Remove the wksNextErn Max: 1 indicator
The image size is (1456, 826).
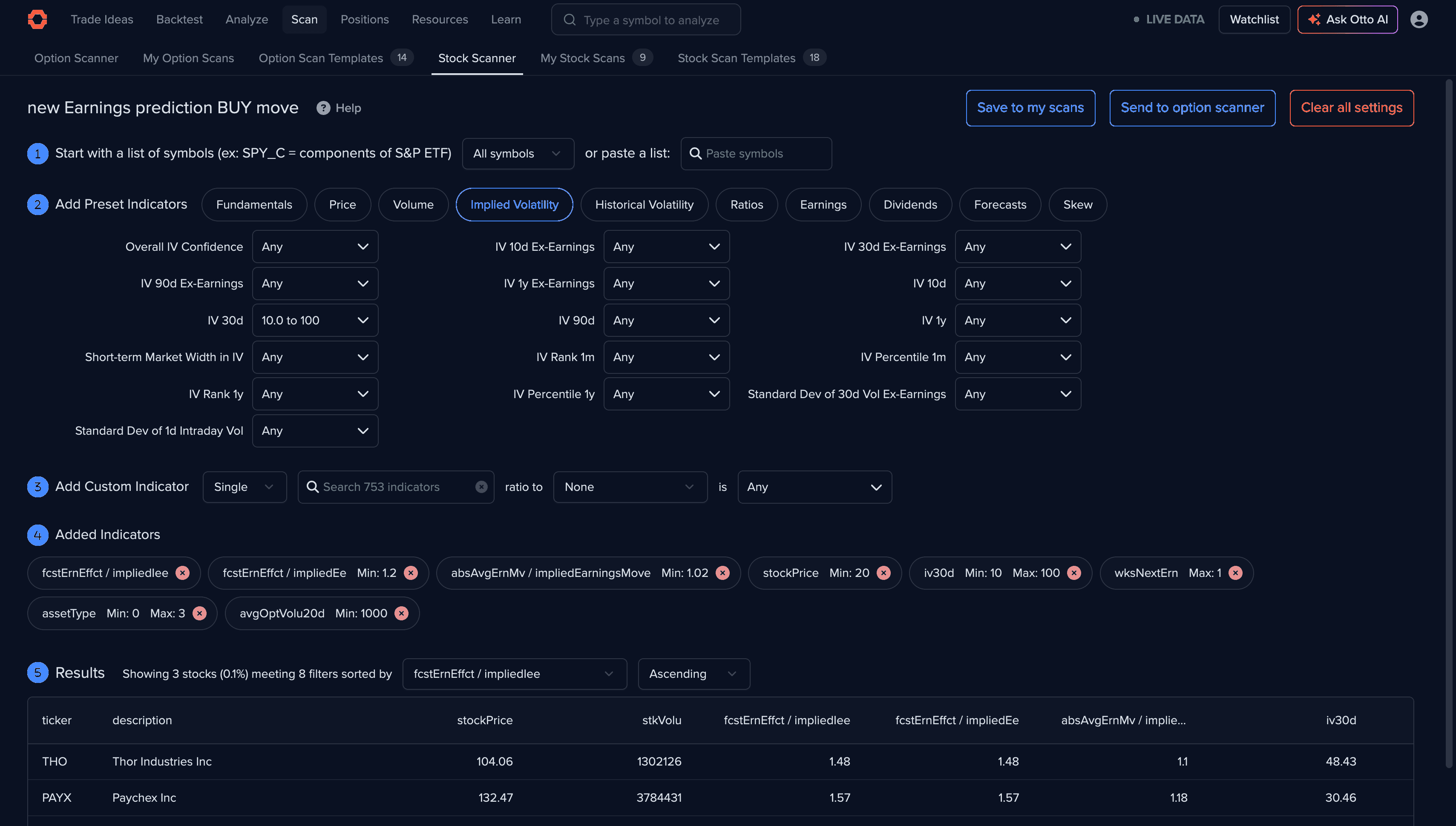click(1235, 573)
